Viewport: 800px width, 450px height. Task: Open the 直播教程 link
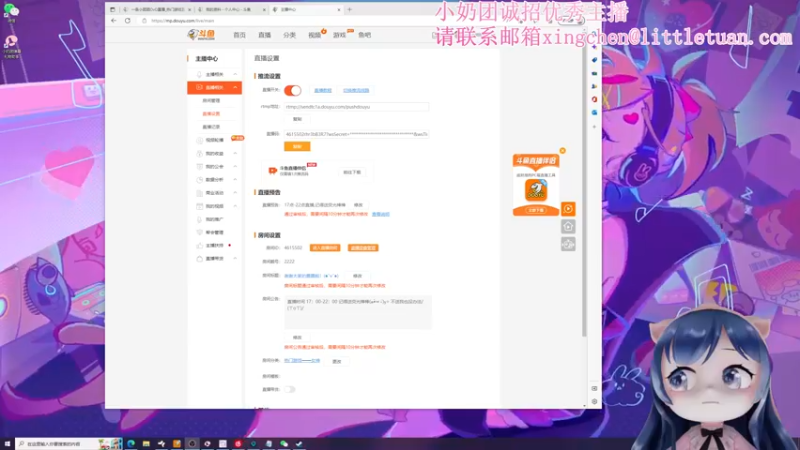(323, 90)
